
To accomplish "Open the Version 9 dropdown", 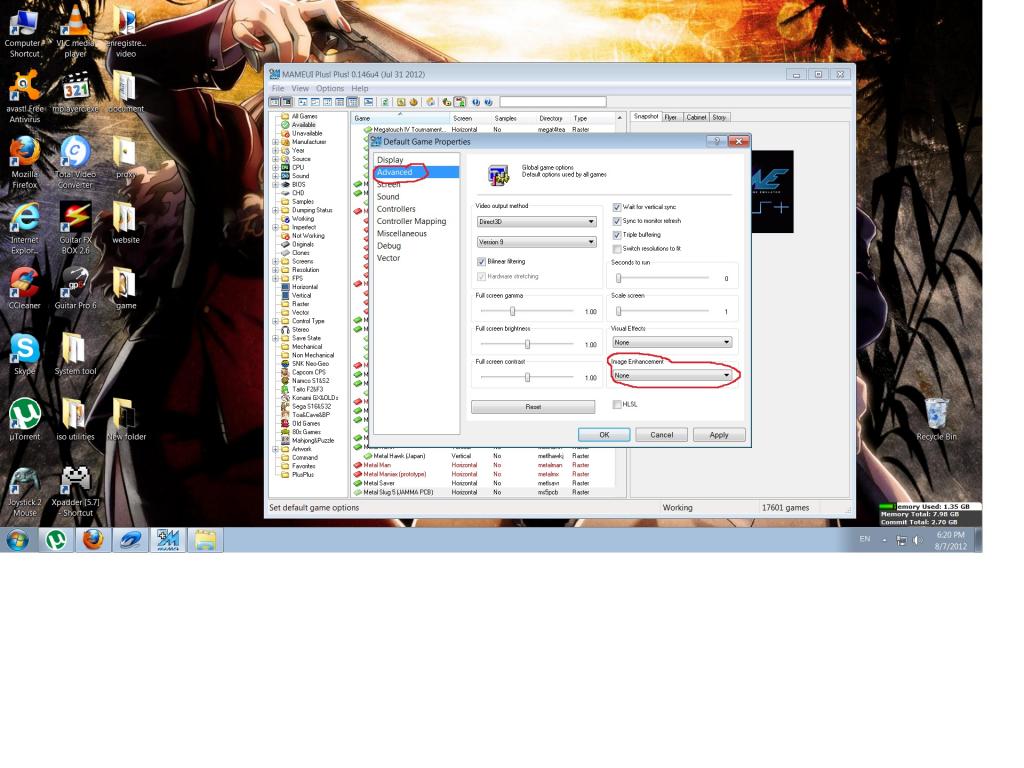I will (x=536, y=242).
